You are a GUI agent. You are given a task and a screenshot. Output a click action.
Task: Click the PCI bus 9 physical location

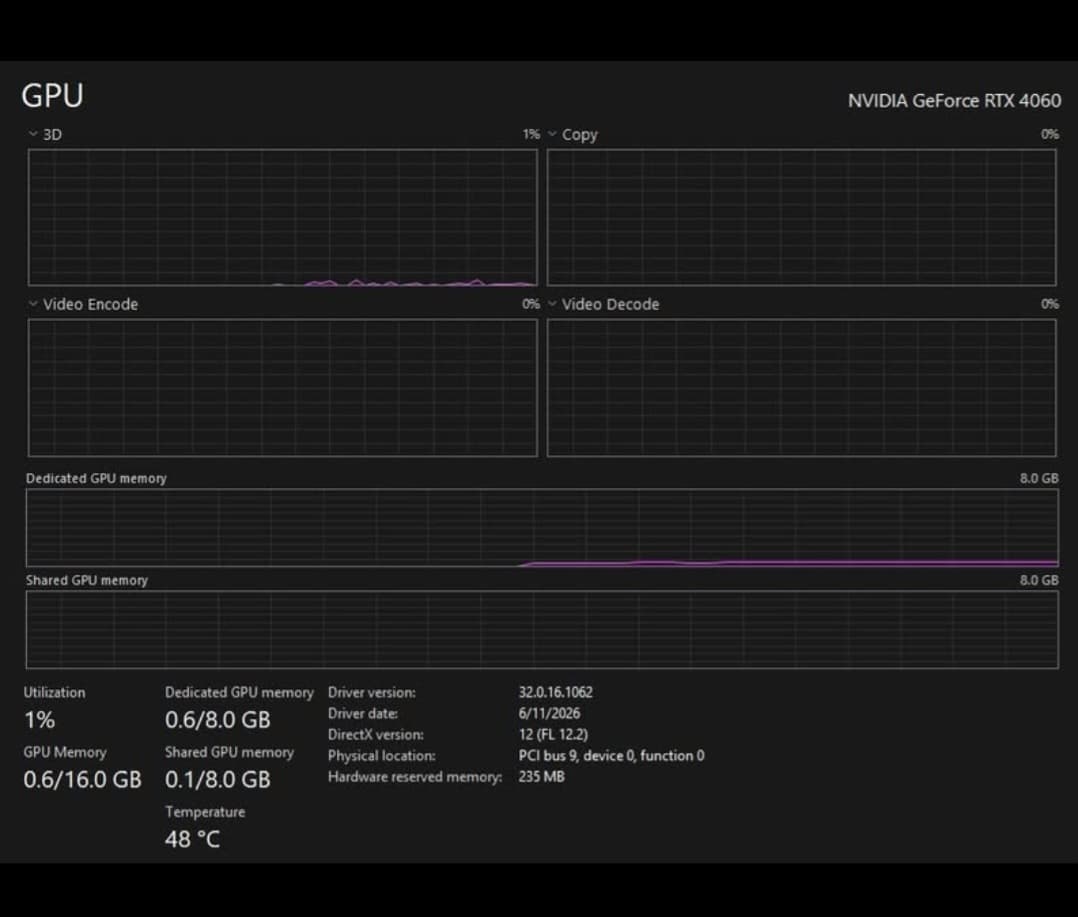click(x=611, y=755)
